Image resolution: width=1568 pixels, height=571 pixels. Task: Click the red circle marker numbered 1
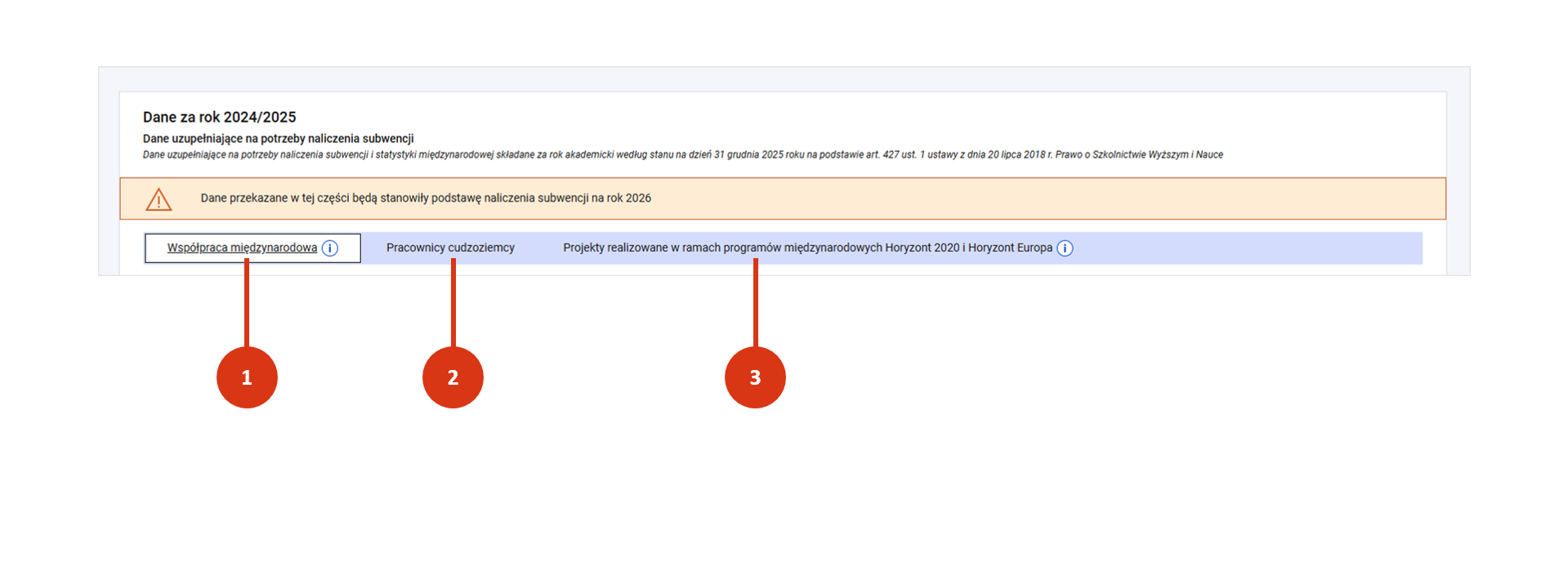coord(247,377)
